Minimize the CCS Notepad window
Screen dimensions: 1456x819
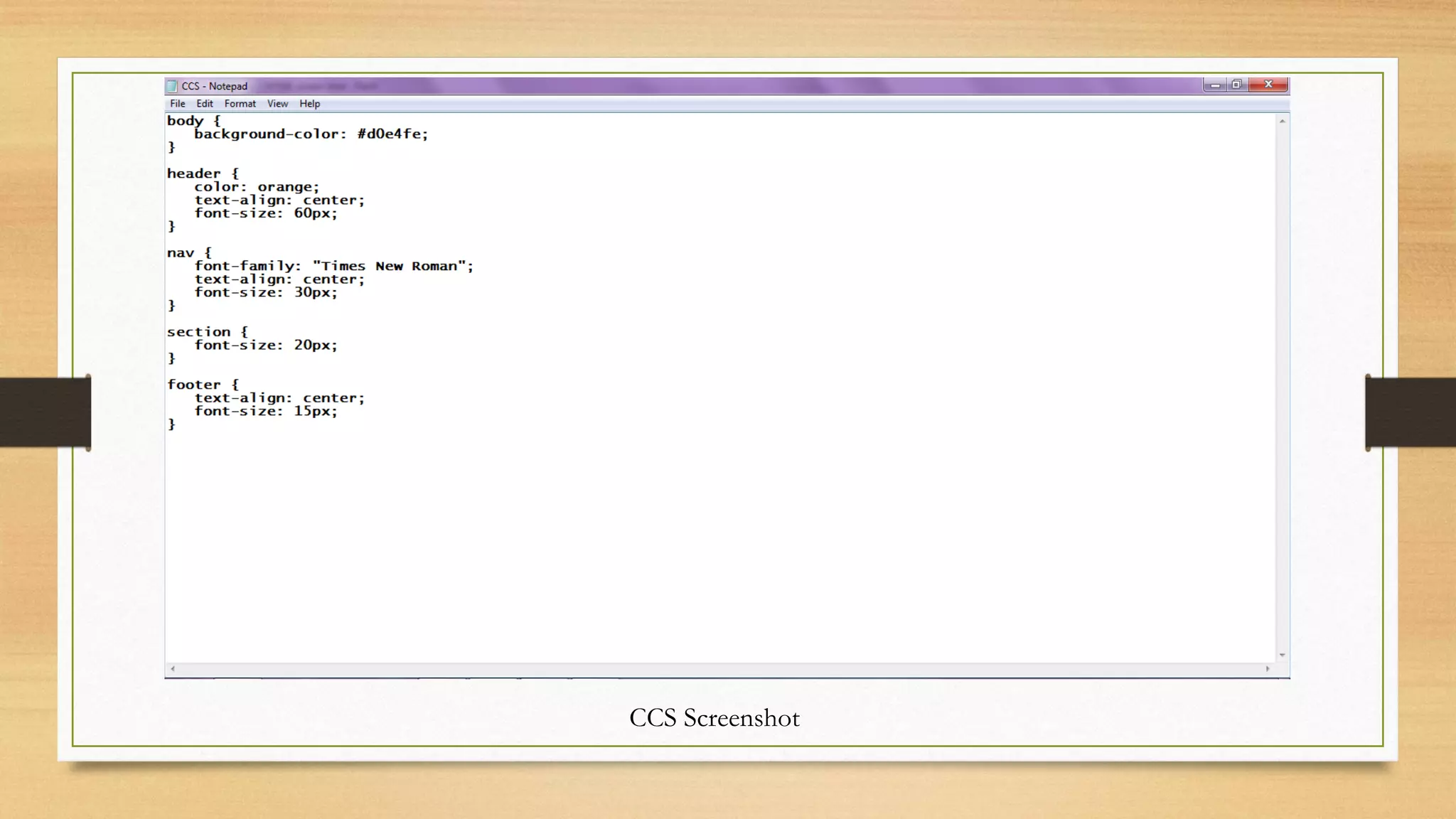pos(1215,85)
